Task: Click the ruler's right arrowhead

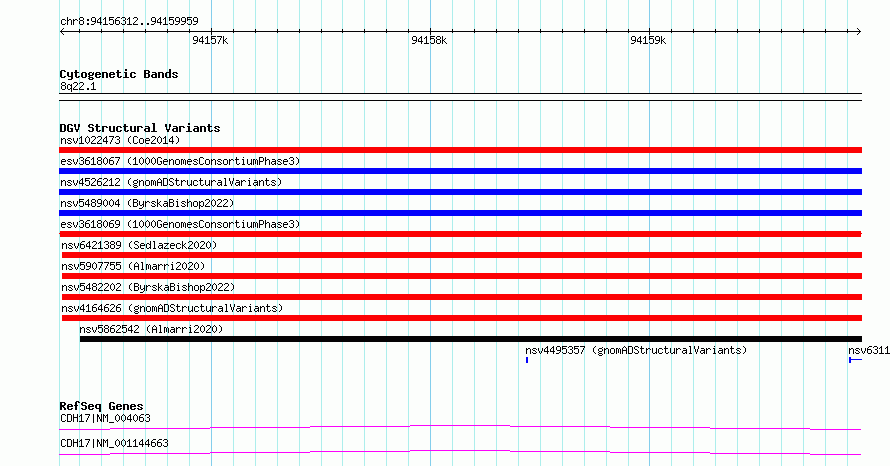Action: (859, 32)
